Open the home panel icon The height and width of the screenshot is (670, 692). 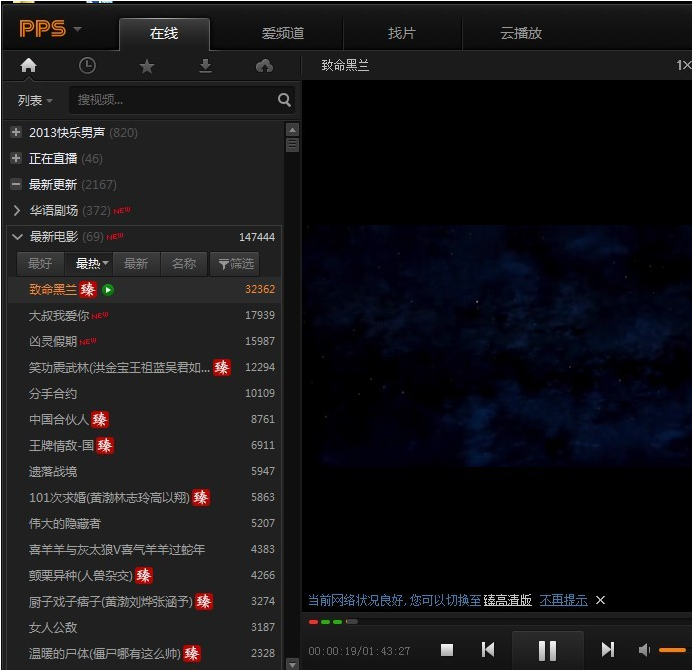(28, 65)
